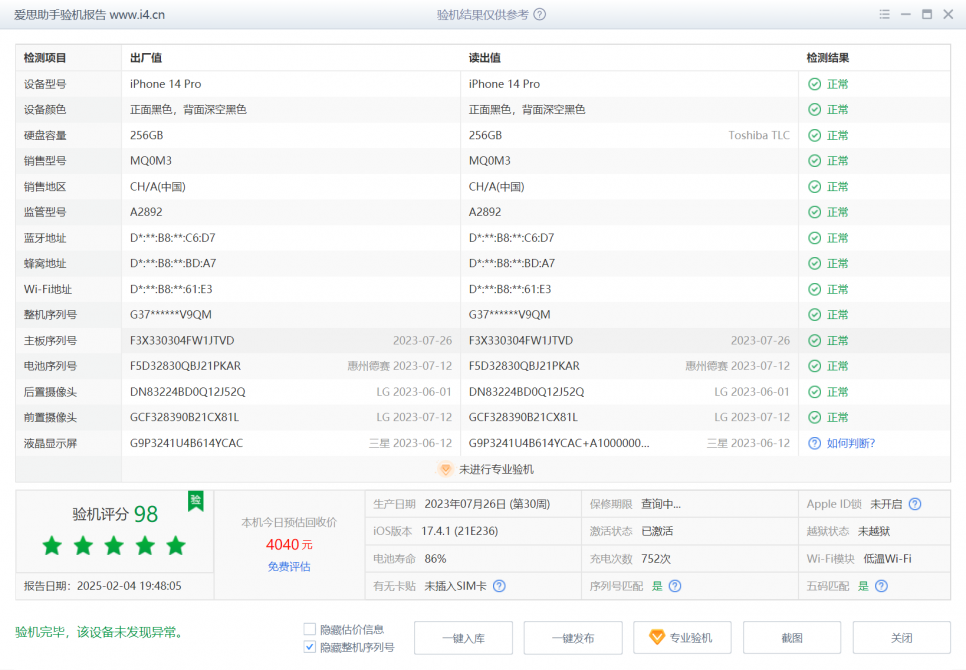Image resolution: width=966 pixels, height=670 pixels.
Task: Click the 一键入库 button
Action: 463,637
